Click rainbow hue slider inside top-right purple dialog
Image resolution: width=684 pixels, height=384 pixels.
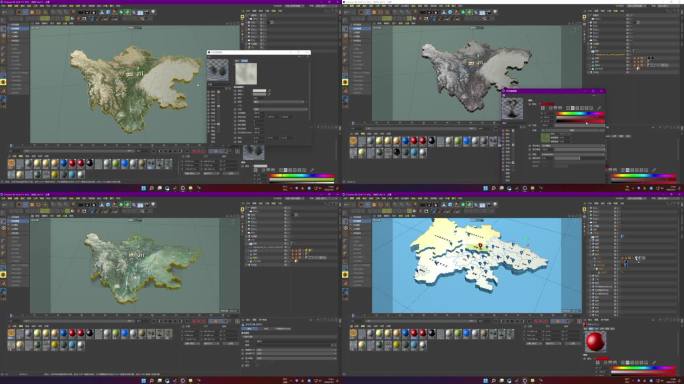click(x=581, y=113)
